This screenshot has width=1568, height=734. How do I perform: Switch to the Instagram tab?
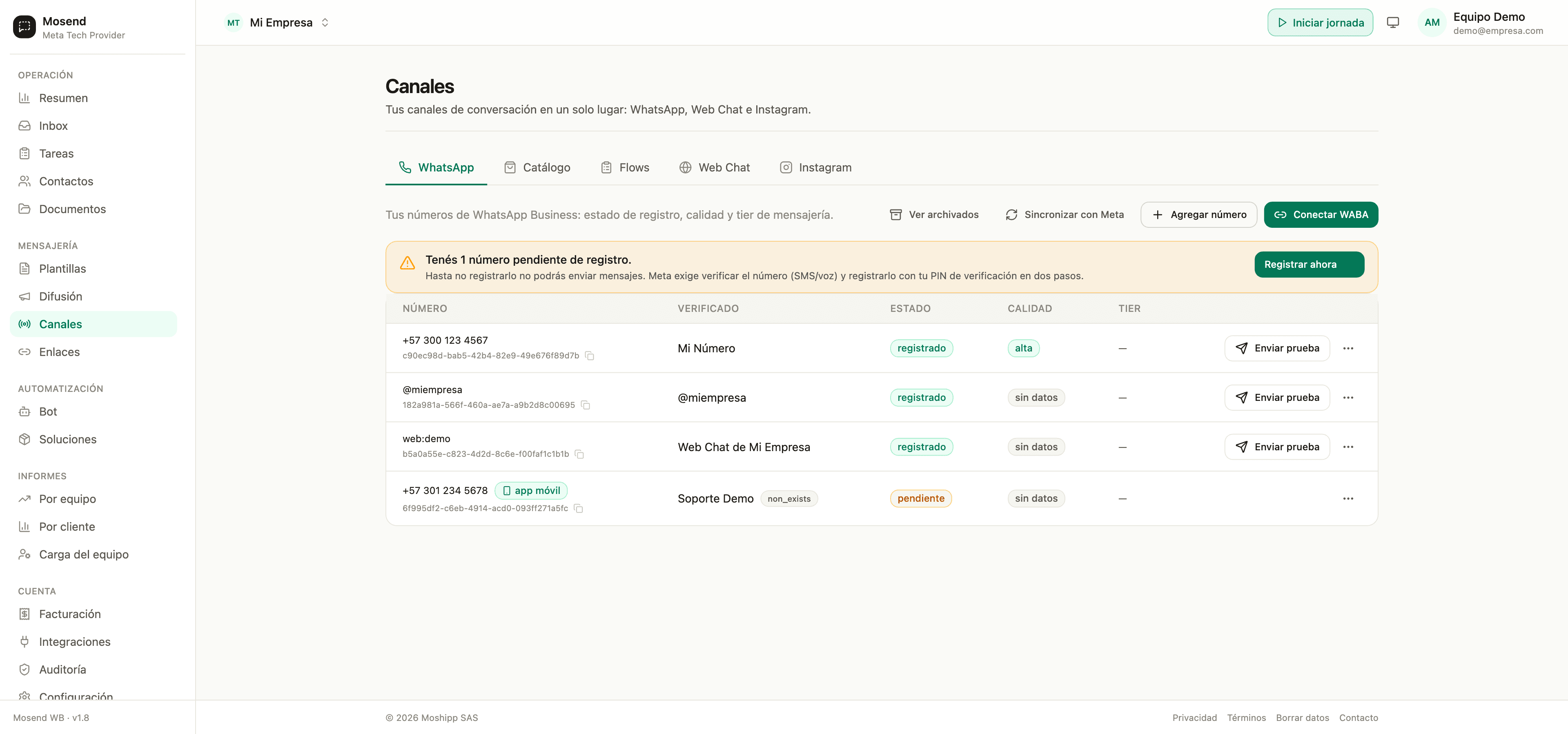816,167
